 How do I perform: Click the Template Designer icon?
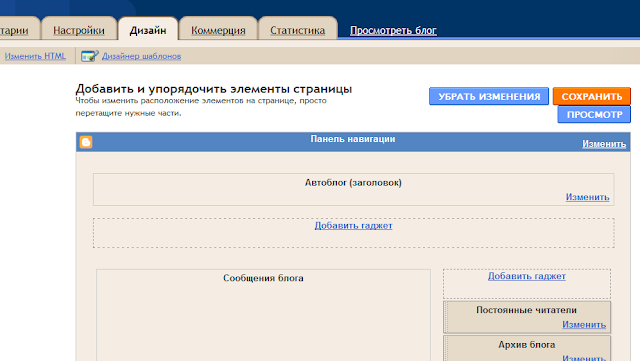click(x=89, y=56)
